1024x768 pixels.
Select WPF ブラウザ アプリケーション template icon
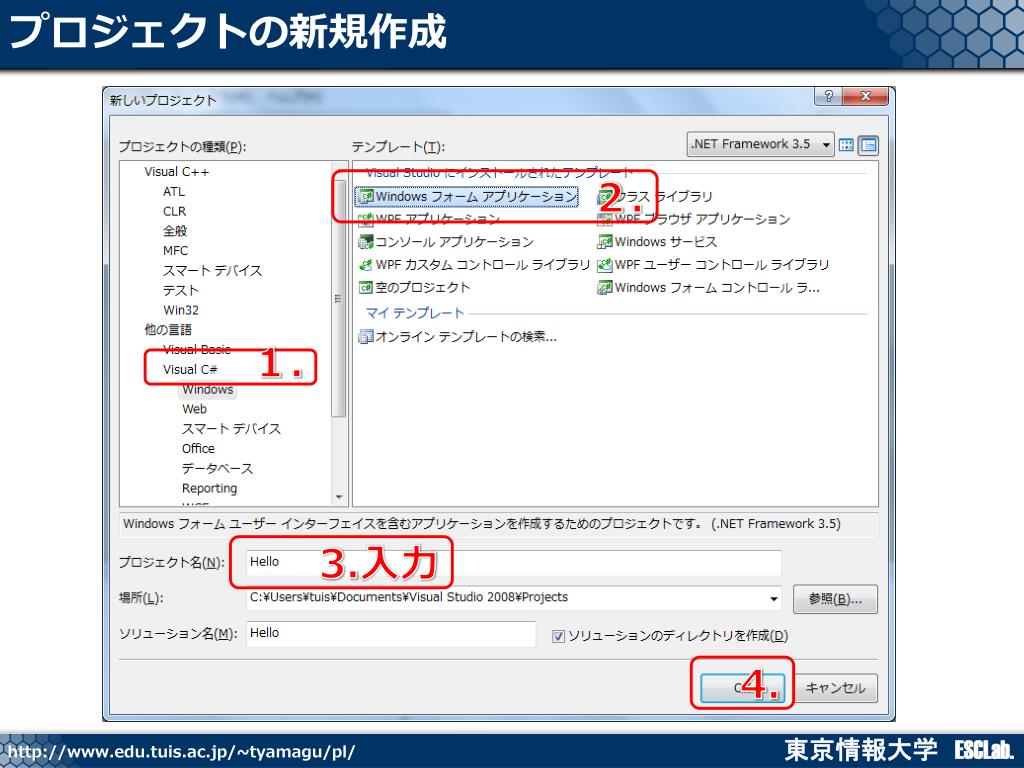point(605,219)
